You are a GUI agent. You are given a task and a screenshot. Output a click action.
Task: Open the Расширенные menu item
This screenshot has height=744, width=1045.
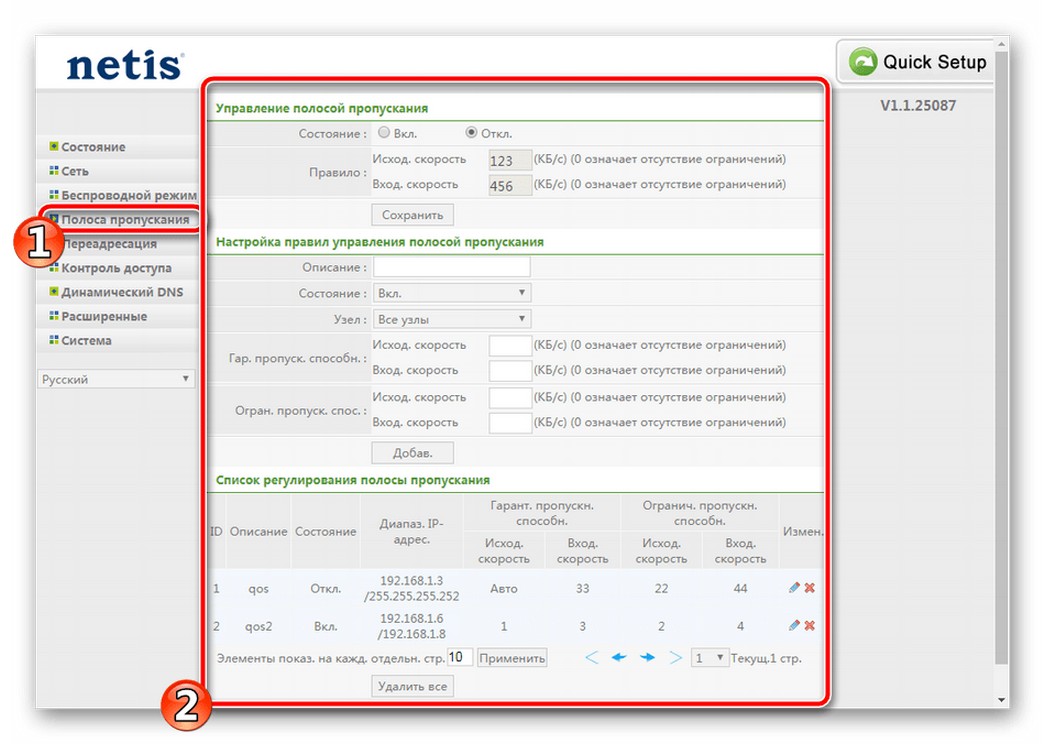pyautogui.click(x=104, y=316)
